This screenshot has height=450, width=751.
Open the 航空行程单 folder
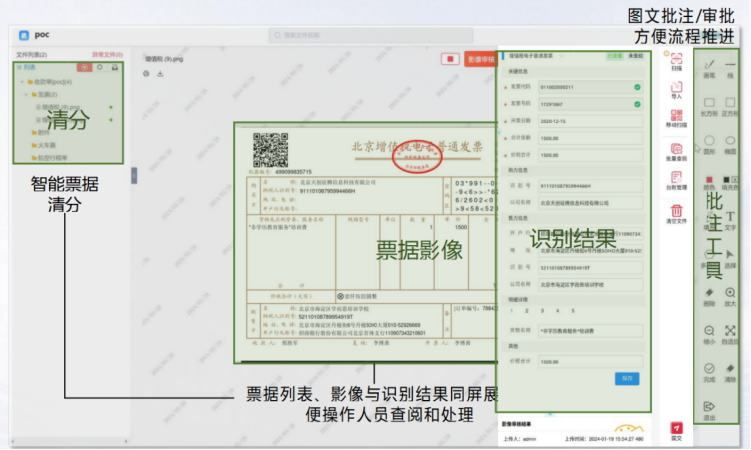(50, 158)
